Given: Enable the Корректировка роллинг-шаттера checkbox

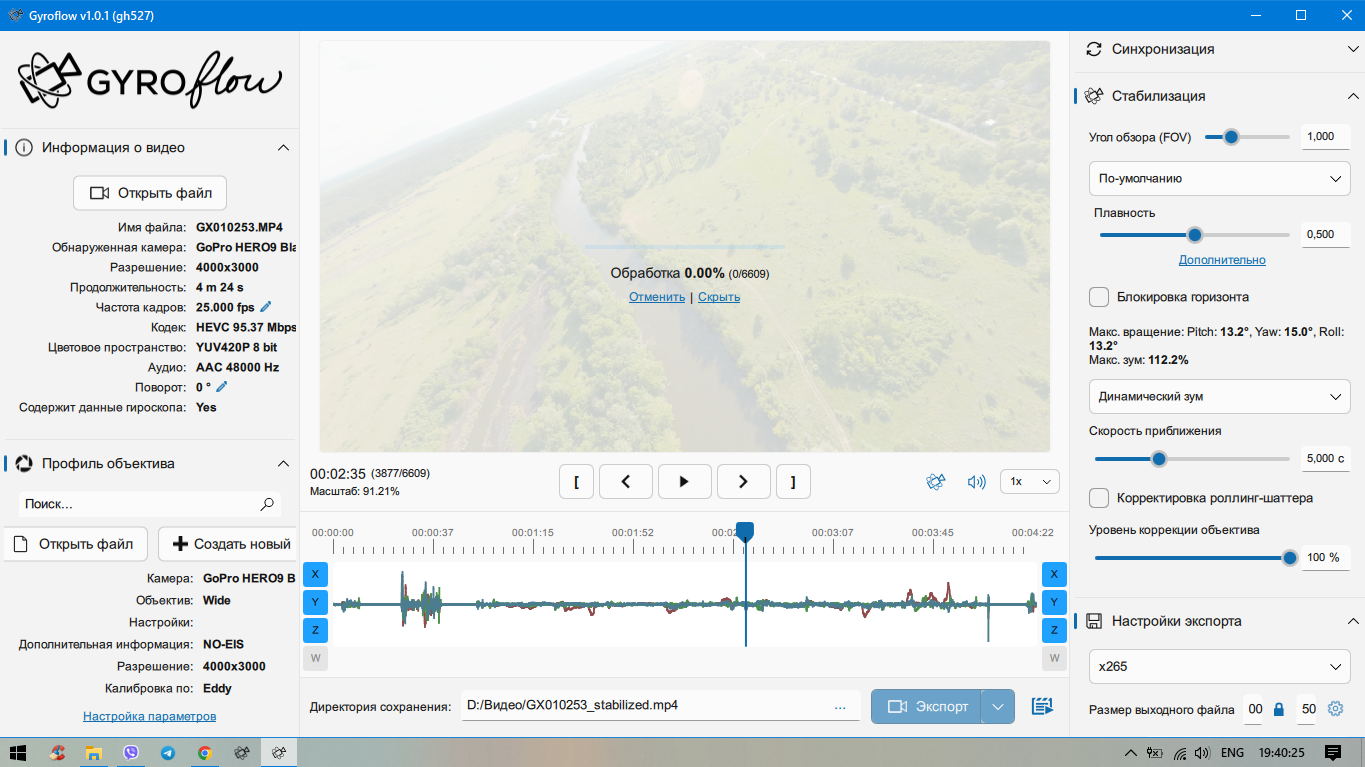Looking at the screenshot, I should pos(1098,496).
